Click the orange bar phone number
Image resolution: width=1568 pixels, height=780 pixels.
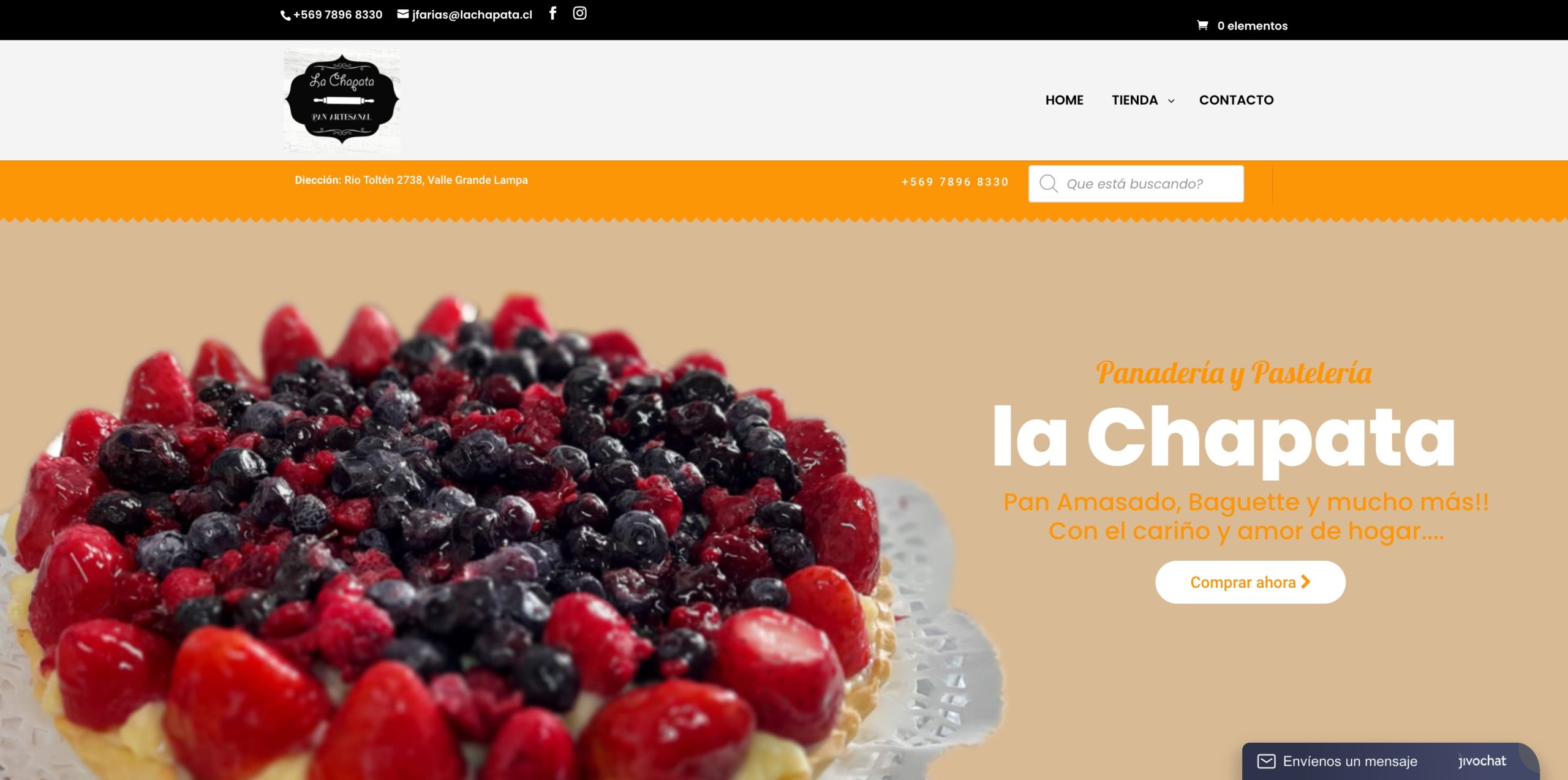(x=955, y=182)
